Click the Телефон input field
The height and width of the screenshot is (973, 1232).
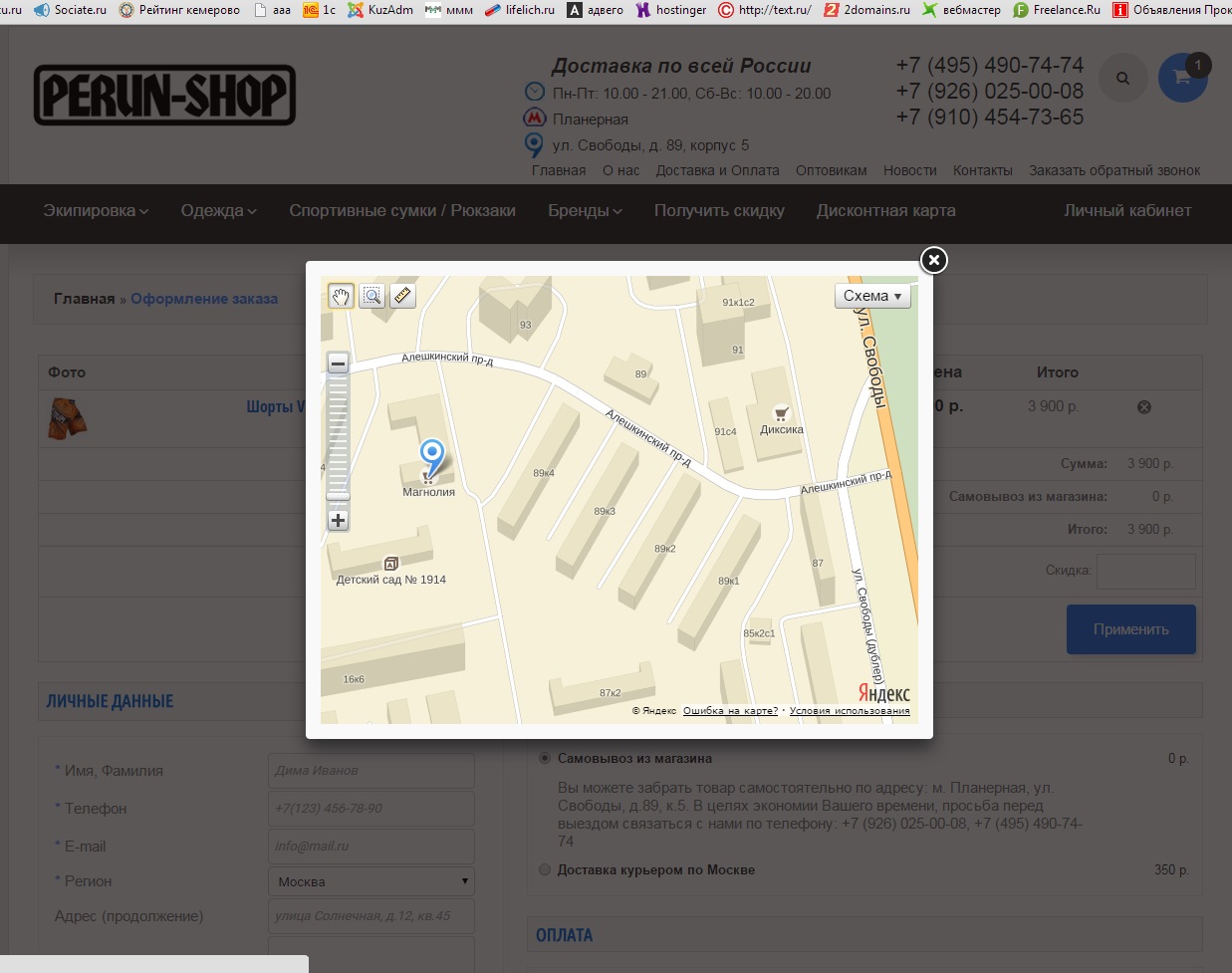click(x=370, y=809)
